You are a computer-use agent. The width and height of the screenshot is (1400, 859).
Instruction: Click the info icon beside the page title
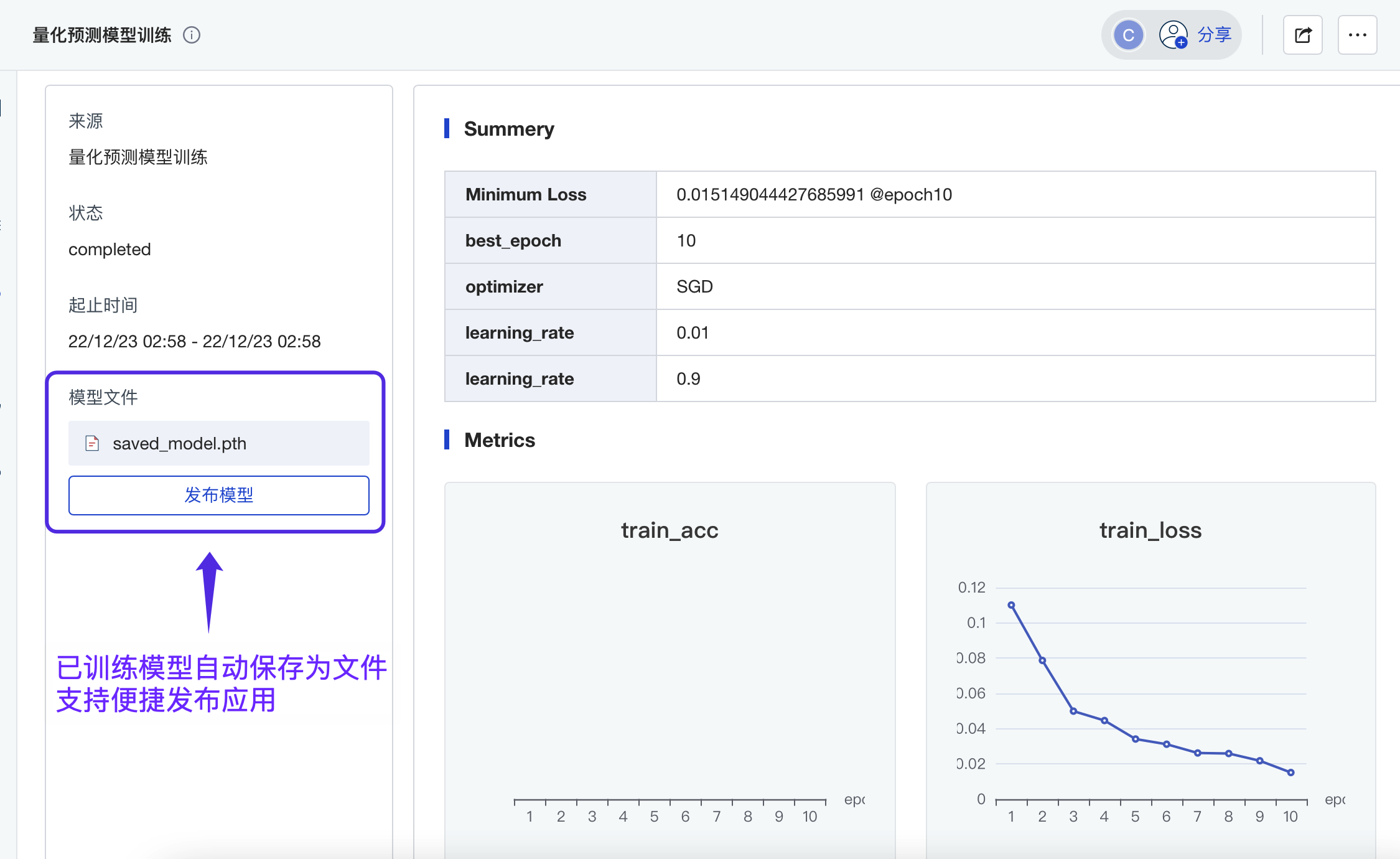(192, 35)
